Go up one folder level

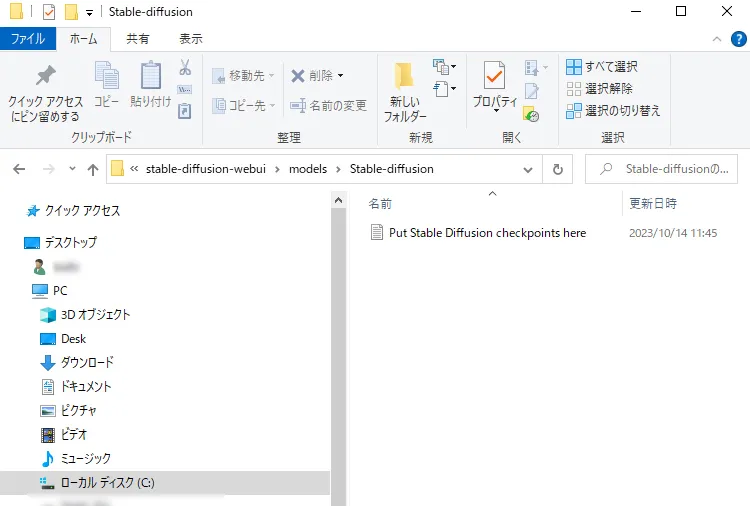click(x=93, y=169)
